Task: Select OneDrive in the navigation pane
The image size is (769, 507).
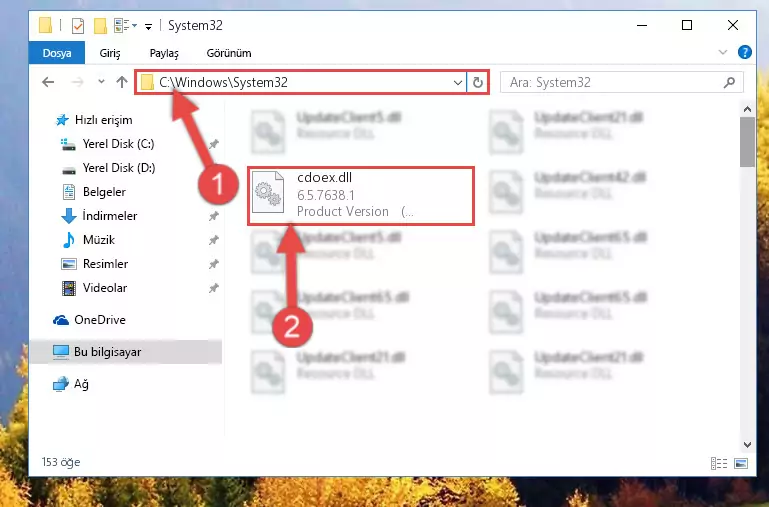Action: [100, 320]
